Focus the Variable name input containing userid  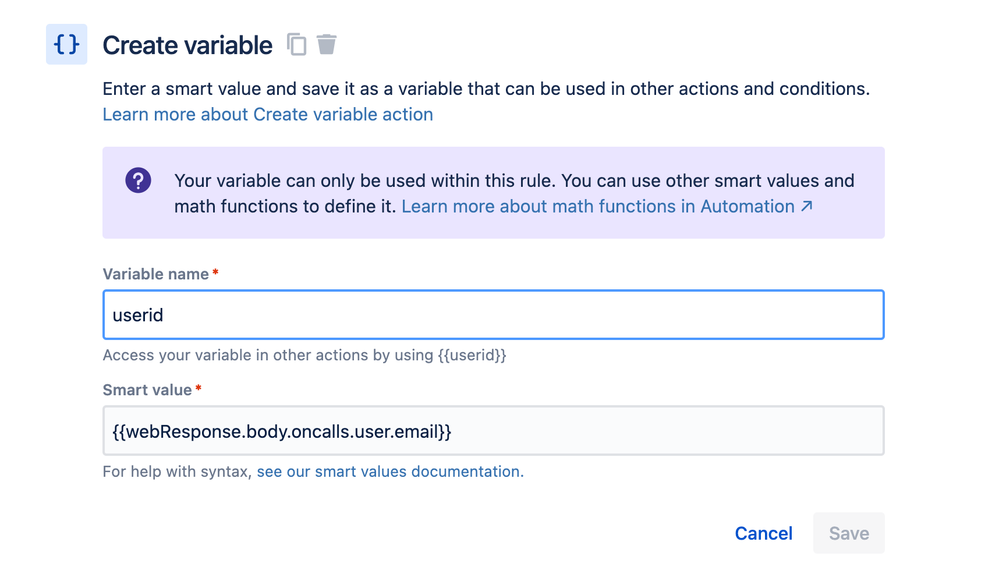click(493, 315)
